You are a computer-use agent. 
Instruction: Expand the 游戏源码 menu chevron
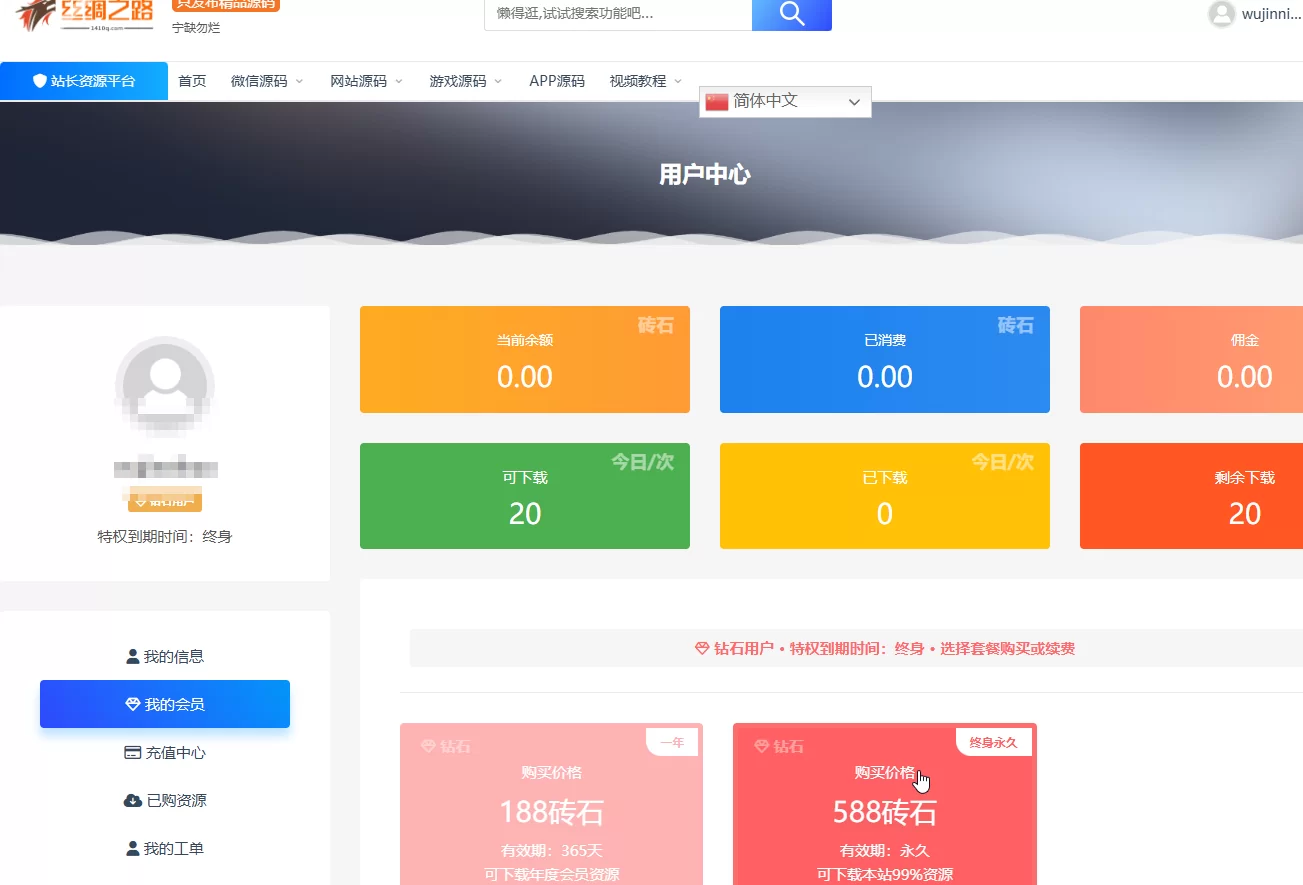point(498,82)
